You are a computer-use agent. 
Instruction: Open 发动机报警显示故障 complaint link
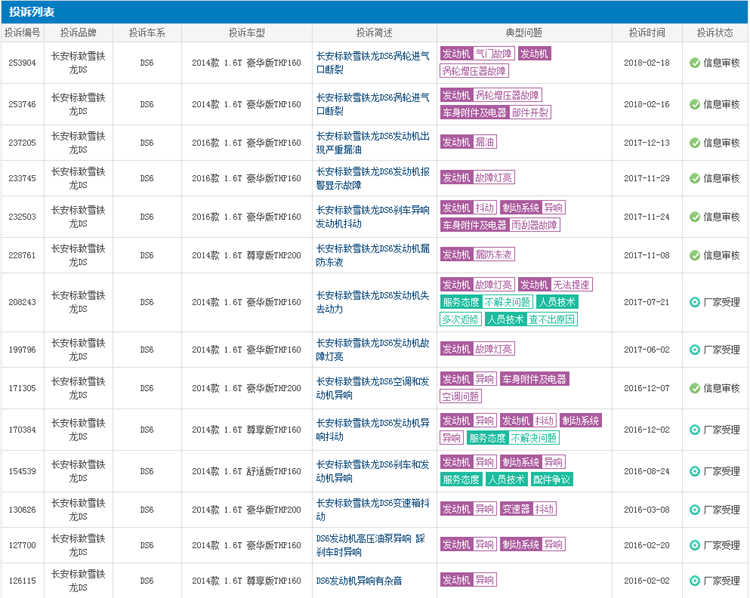coord(373,178)
